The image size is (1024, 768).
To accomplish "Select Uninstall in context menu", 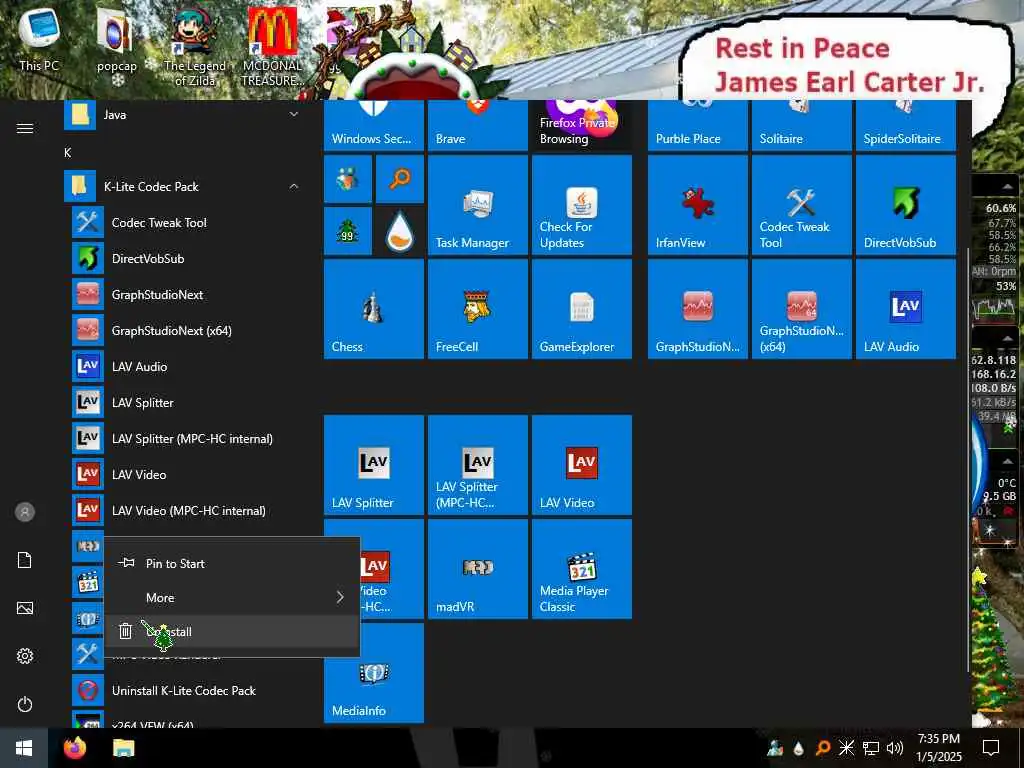I will coord(232,632).
